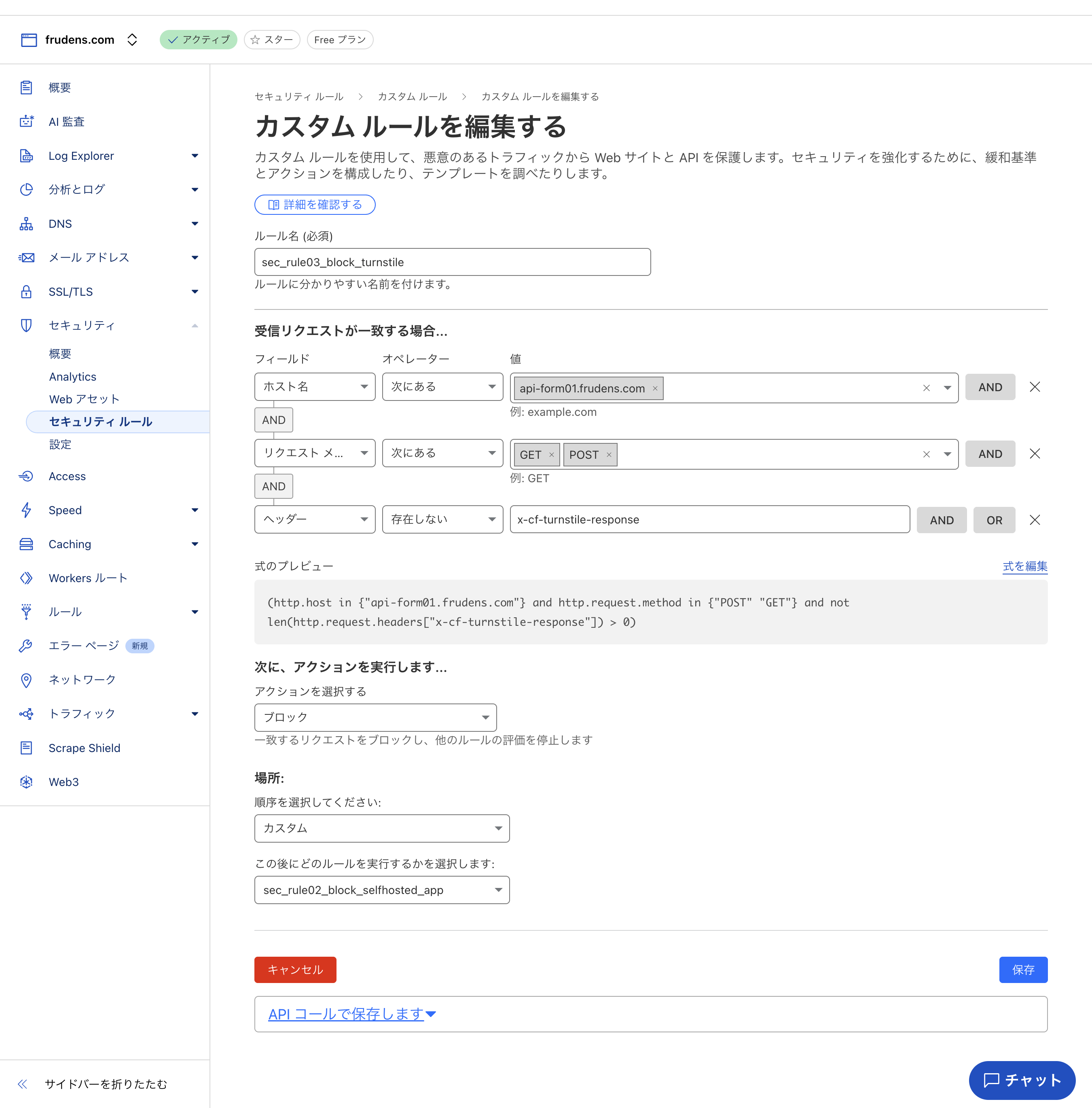The width and height of the screenshot is (1092, 1108).
Task: Click the 分析とログ pie chart icon
Action: click(x=26, y=189)
